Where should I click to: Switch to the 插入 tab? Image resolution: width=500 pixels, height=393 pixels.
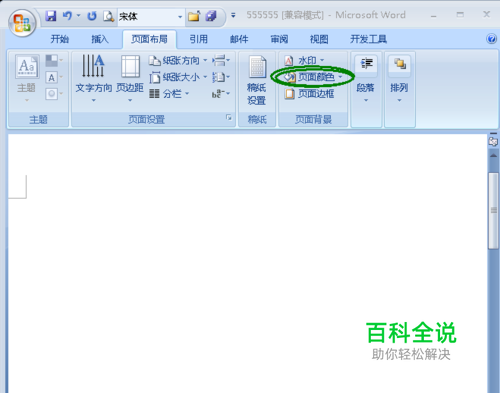click(100, 39)
